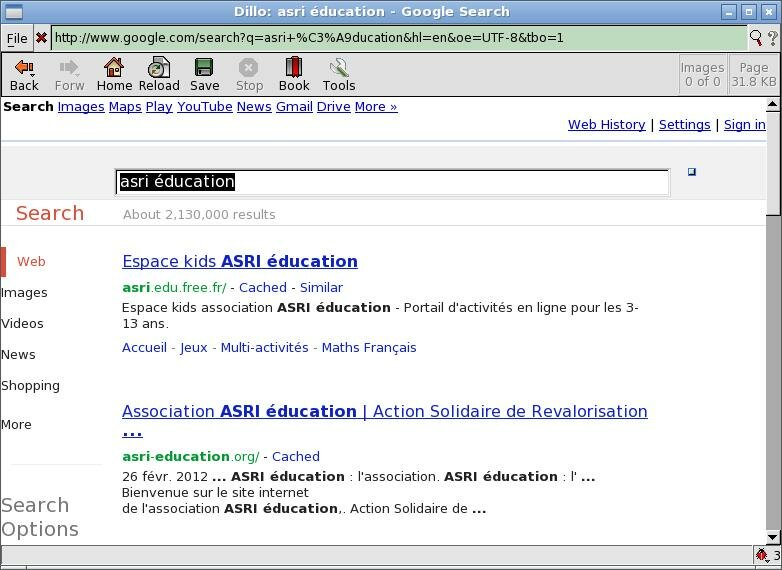Click the asri.edu.free.fr/ green URL text

point(174,288)
